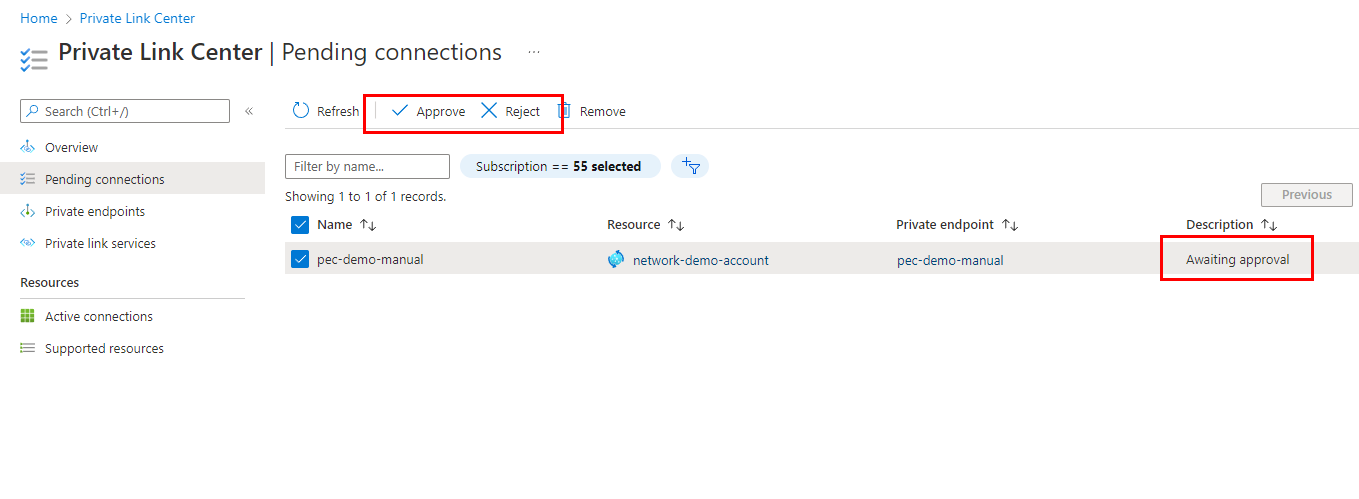Go to Private link services
The width and height of the screenshot is (1359, 499).
click(x=100, y=243)
